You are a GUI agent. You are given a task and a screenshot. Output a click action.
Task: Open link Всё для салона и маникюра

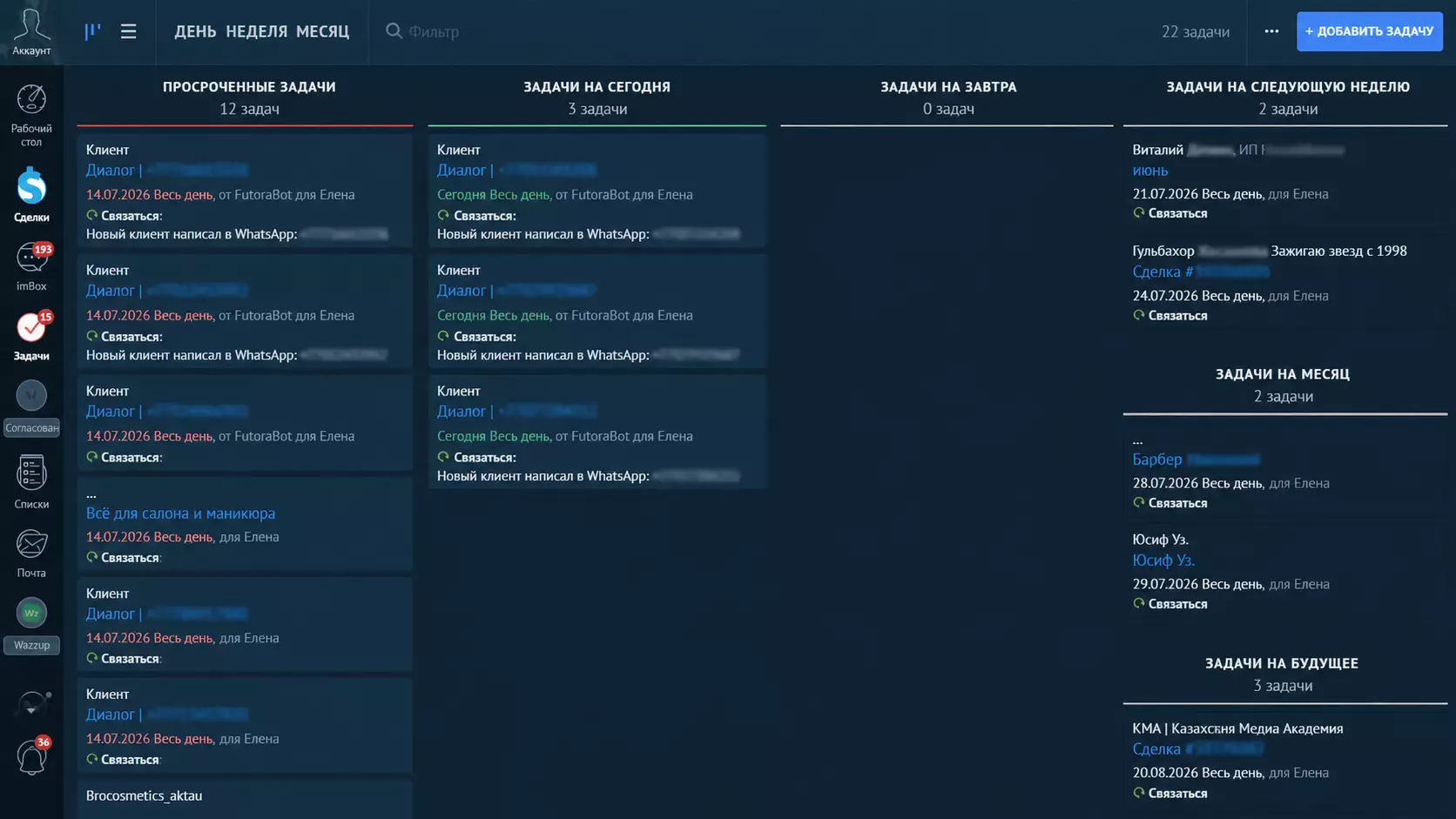point(180,514)
